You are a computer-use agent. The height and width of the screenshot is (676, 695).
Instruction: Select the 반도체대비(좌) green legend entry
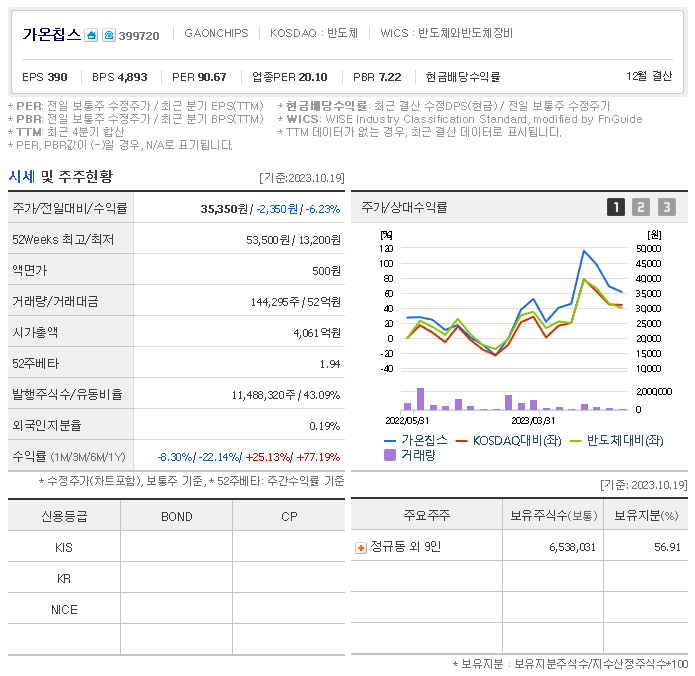coord(617,441)
